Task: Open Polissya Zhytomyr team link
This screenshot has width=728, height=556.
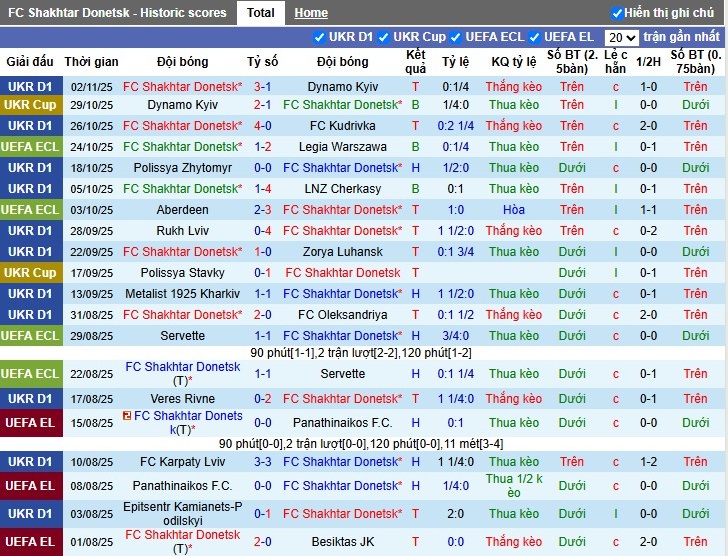Action: [x=182, y=168]
